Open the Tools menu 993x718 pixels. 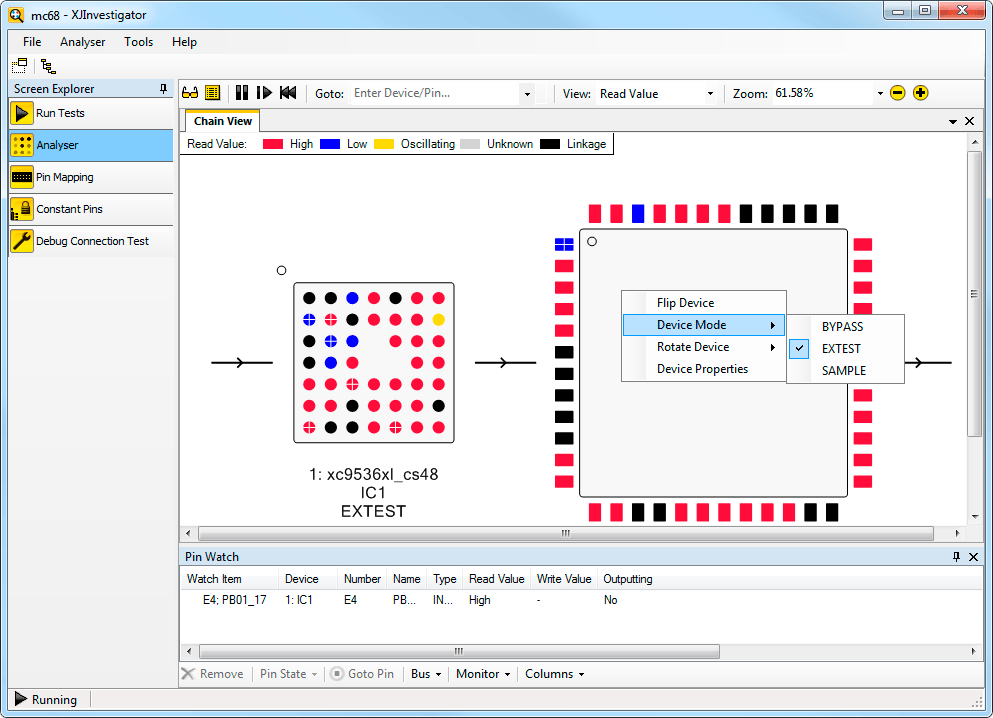click(138, 42)
